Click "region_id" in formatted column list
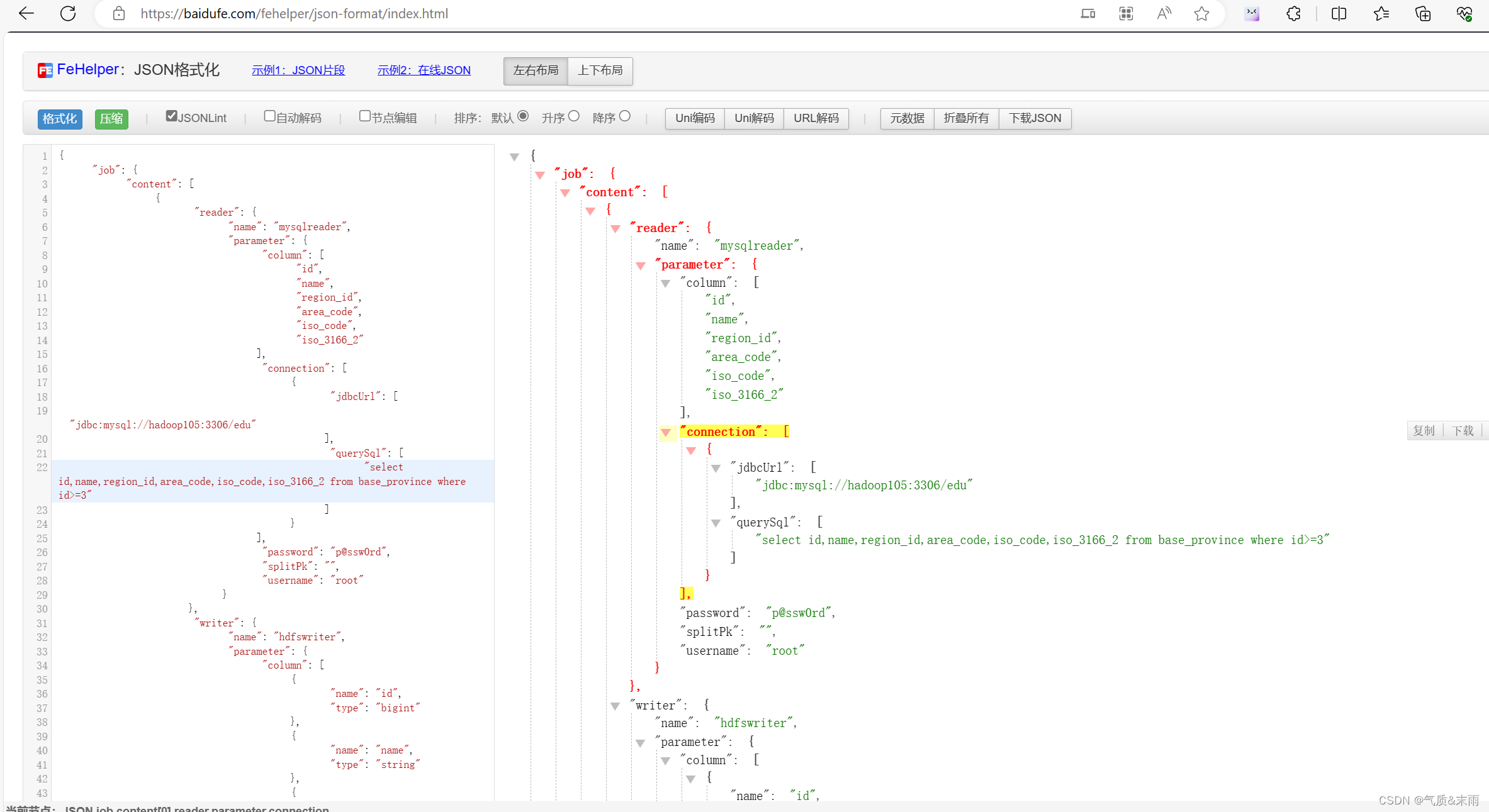 point(741,338)
